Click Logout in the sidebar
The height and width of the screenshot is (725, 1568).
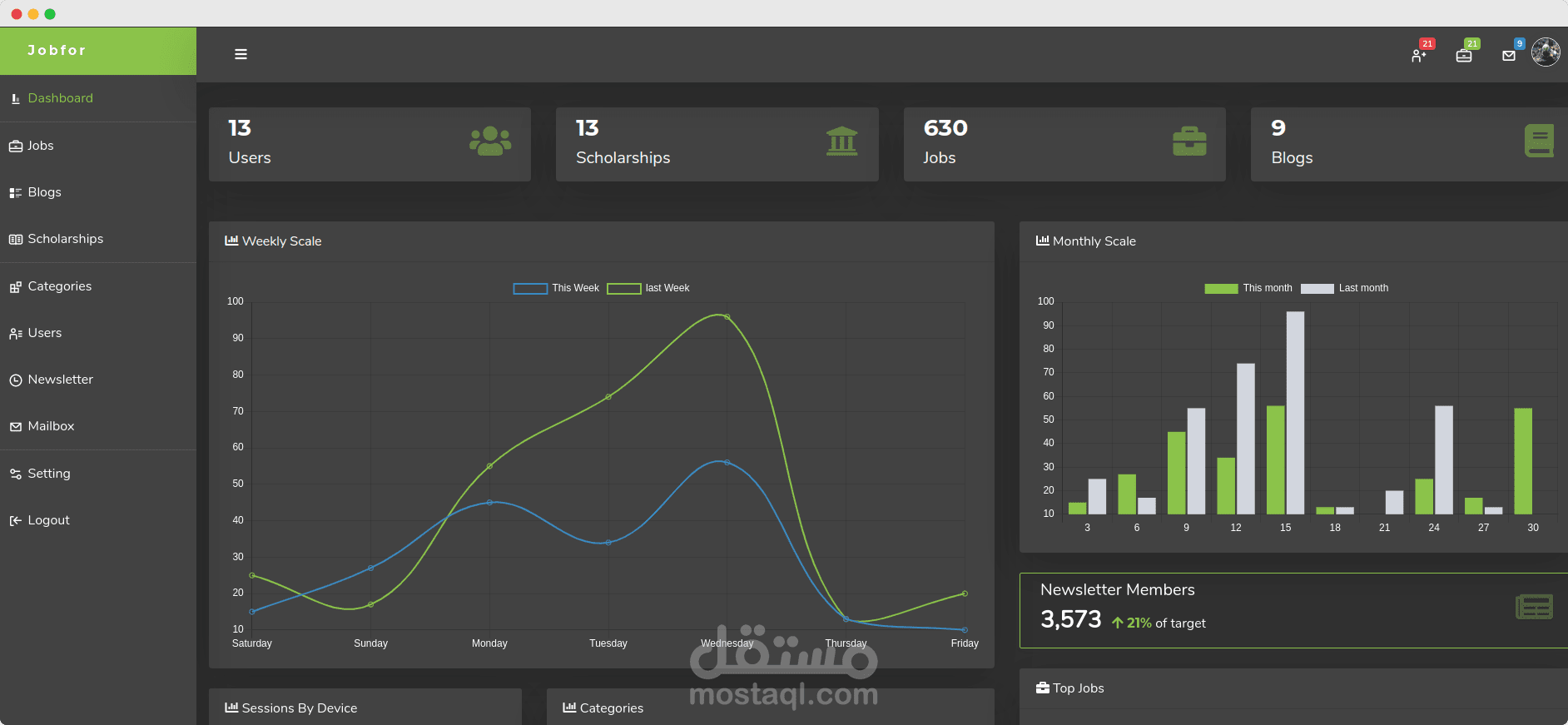(98, 520)
